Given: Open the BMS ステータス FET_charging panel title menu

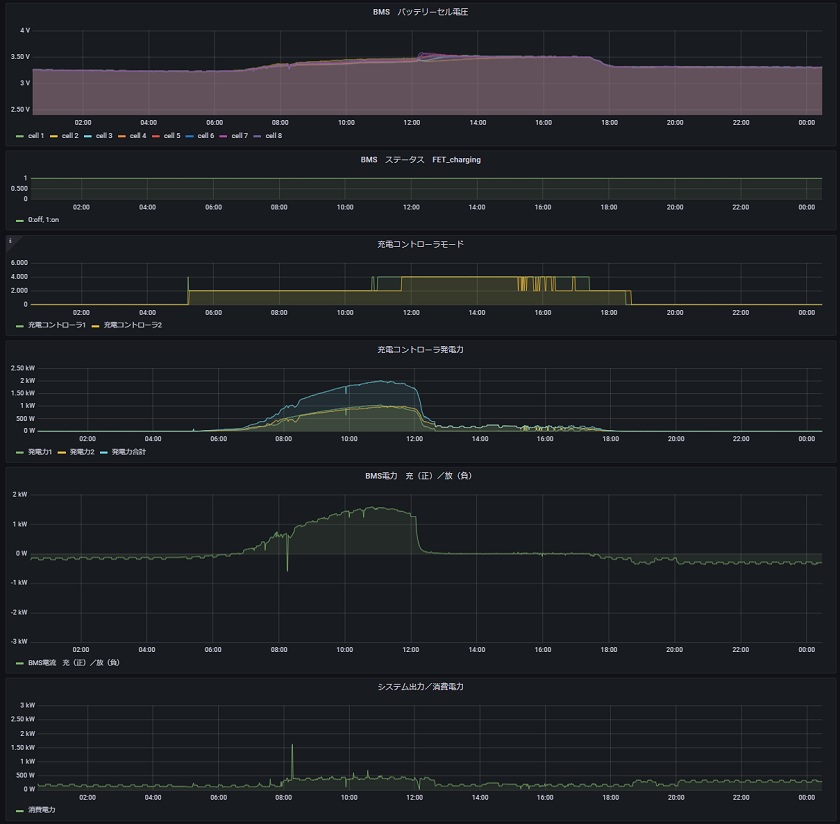Looking at the screenshot, I should (420, 160).
